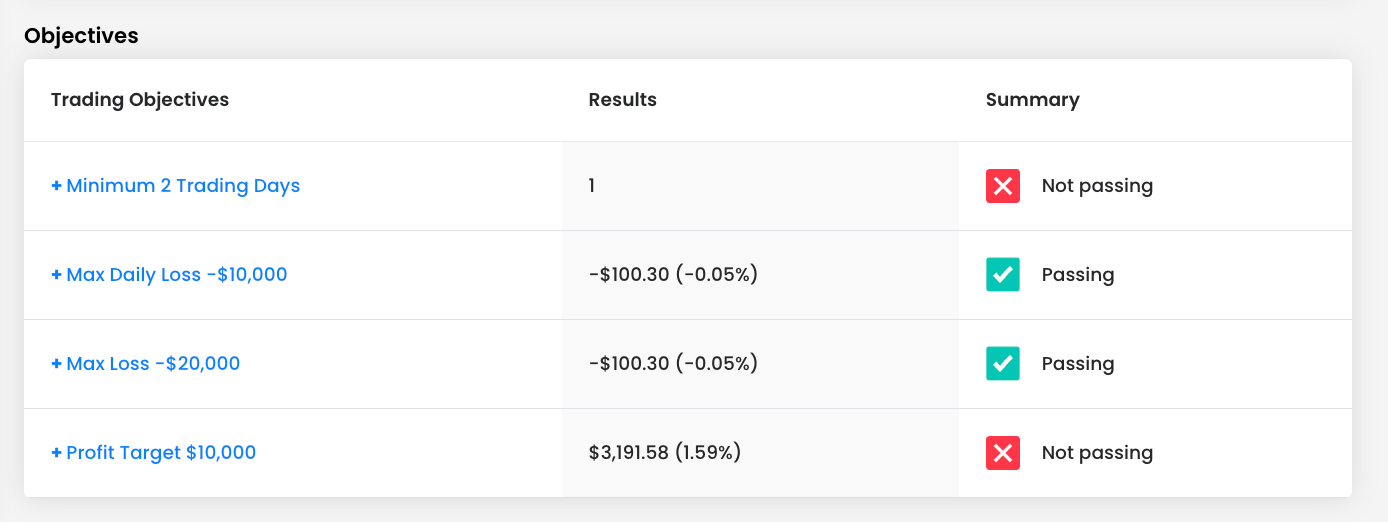Click green checkmark icon for Max Daily Loss

tap(1002, 275)
